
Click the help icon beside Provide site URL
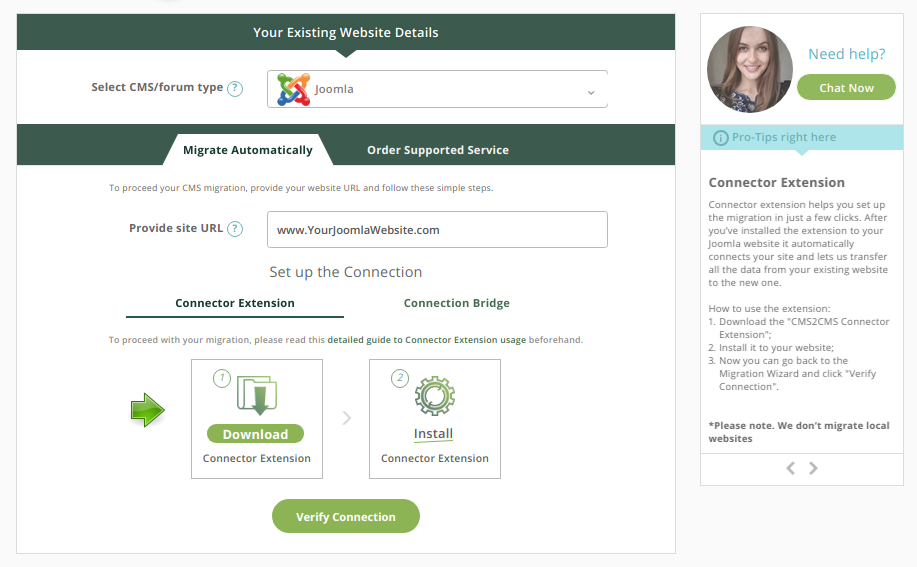click(x=235, y=229)
